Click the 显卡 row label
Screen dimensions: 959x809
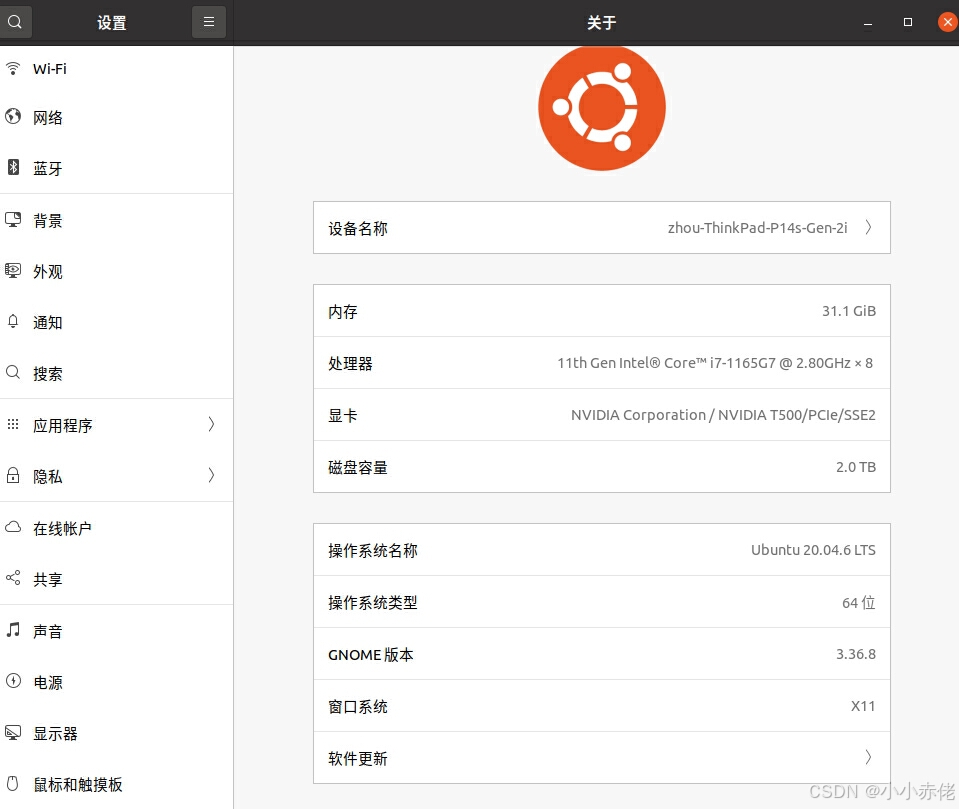342,415
